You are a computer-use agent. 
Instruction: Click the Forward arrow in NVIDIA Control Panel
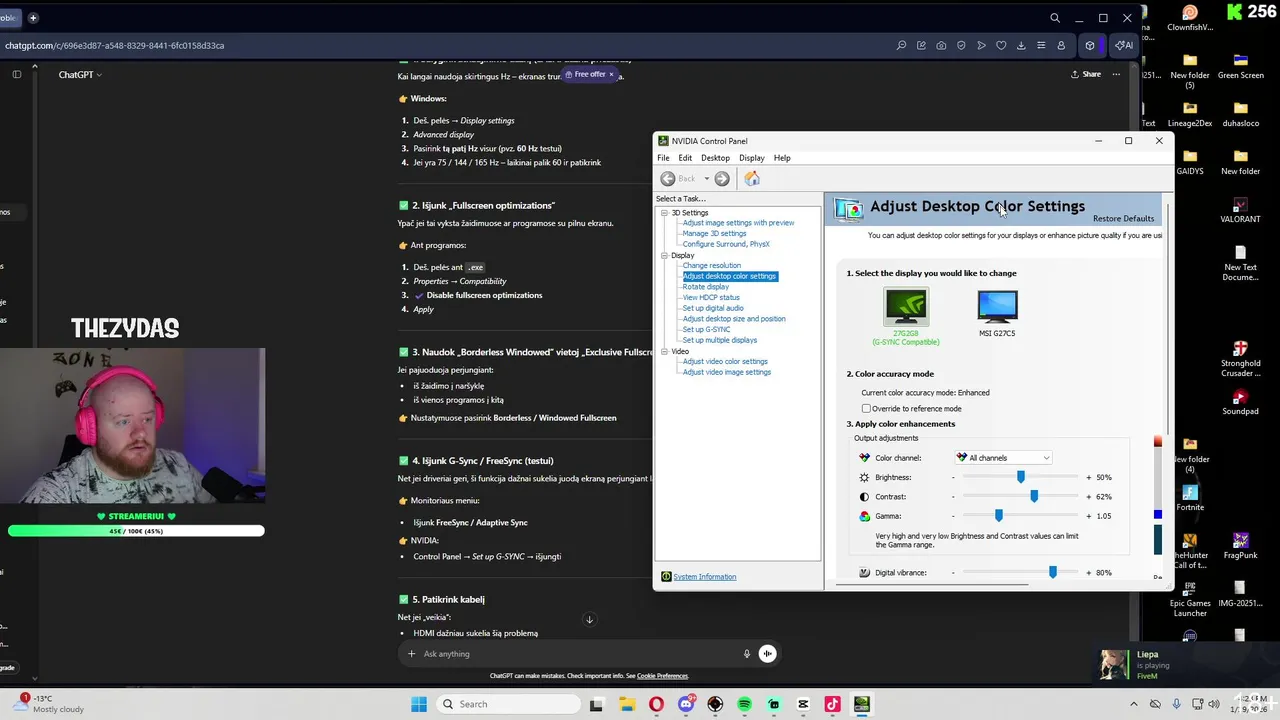[x=722, y=178]
